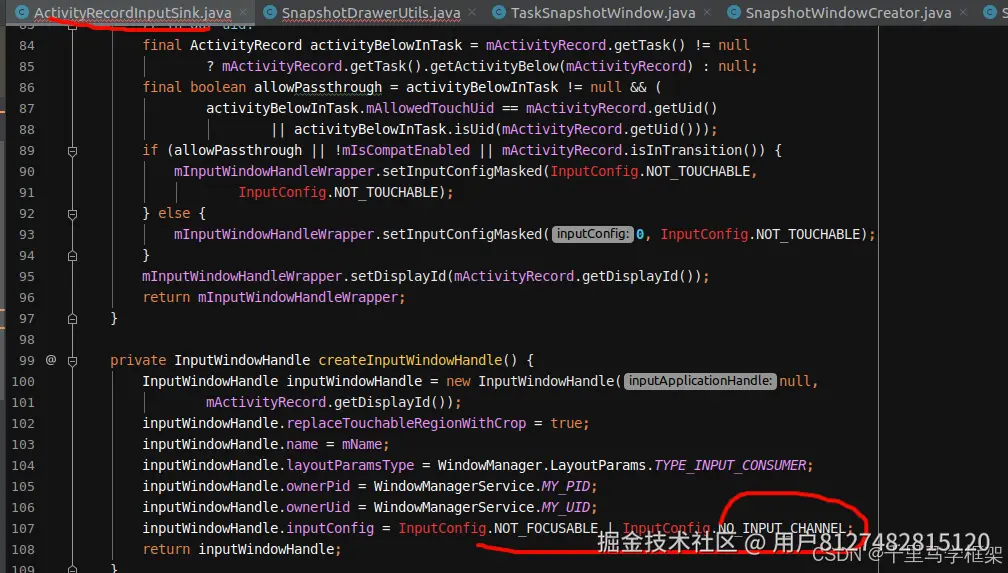Toggle the fold end marker at line 94
The height and width of the screenshot is (573, 1008).
[x=73, y=256]
